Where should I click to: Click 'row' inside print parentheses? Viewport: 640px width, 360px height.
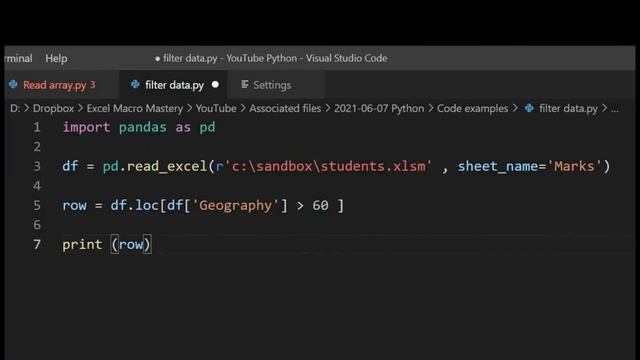coord(131,245)
